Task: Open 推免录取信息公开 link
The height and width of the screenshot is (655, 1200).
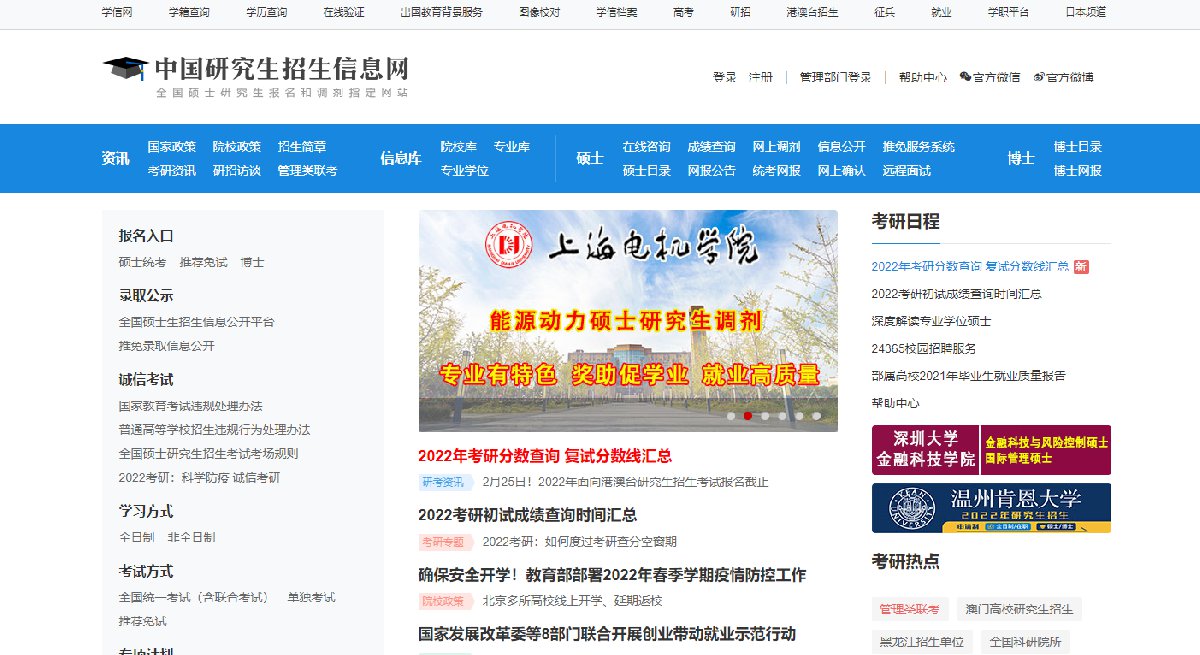Action: [x=167, y=346]
